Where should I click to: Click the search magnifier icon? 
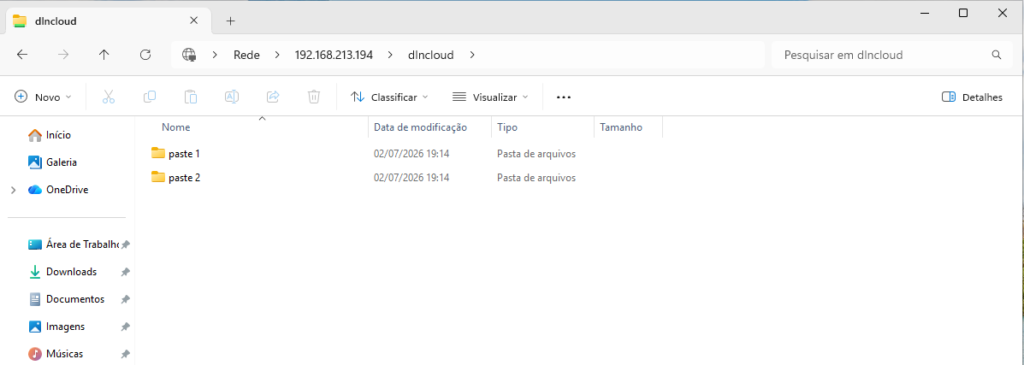pos(996,55)
